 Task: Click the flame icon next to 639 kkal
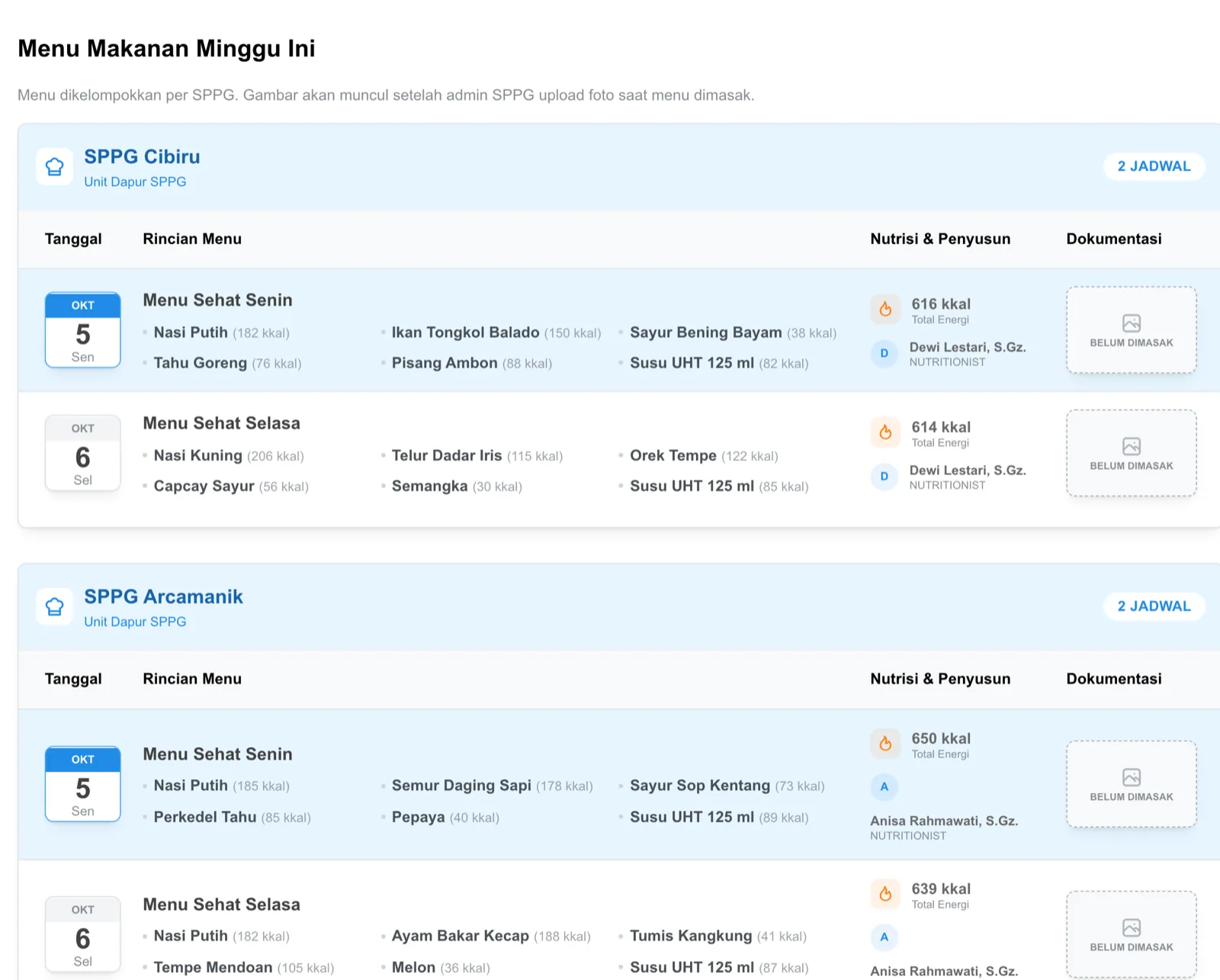885,894
